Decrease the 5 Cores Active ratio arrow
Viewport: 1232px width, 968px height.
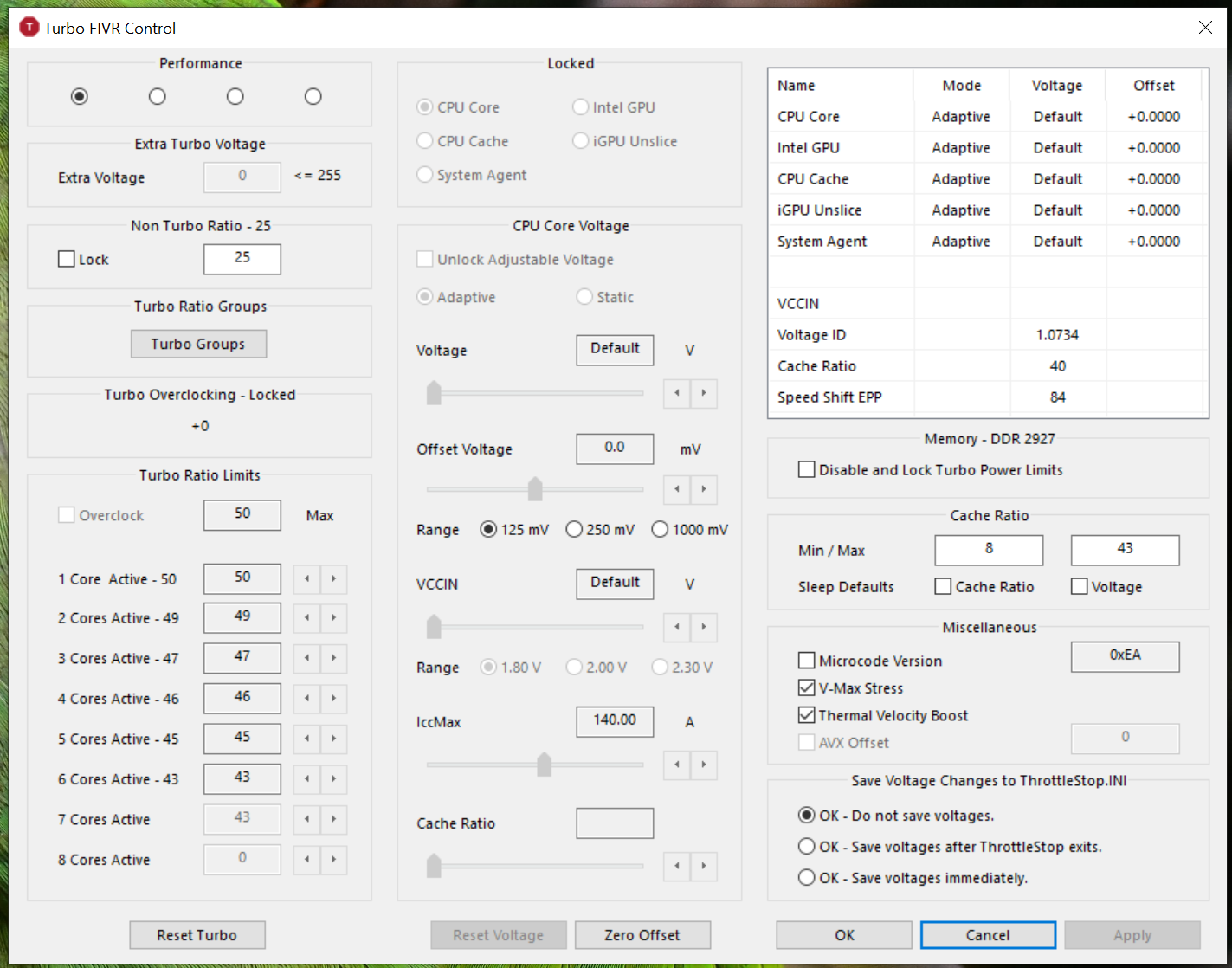[x=306, y=739]
